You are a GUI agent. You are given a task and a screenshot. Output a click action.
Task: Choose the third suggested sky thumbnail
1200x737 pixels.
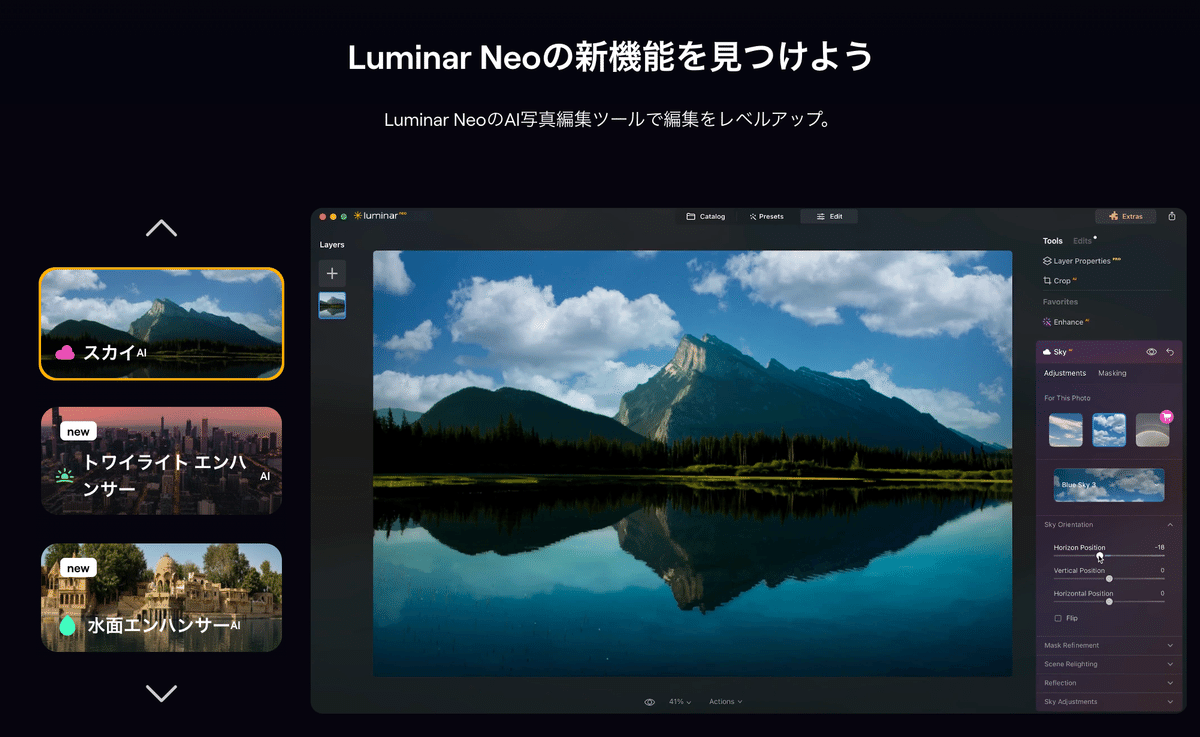pos(1152,430)
